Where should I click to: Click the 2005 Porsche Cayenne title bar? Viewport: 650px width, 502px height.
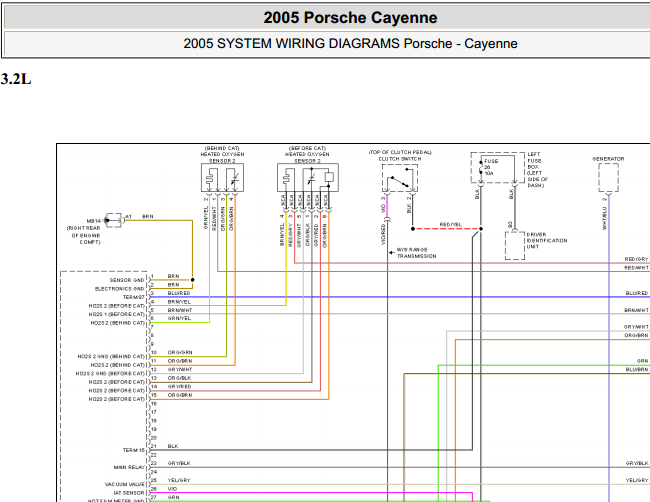point(350,17)
